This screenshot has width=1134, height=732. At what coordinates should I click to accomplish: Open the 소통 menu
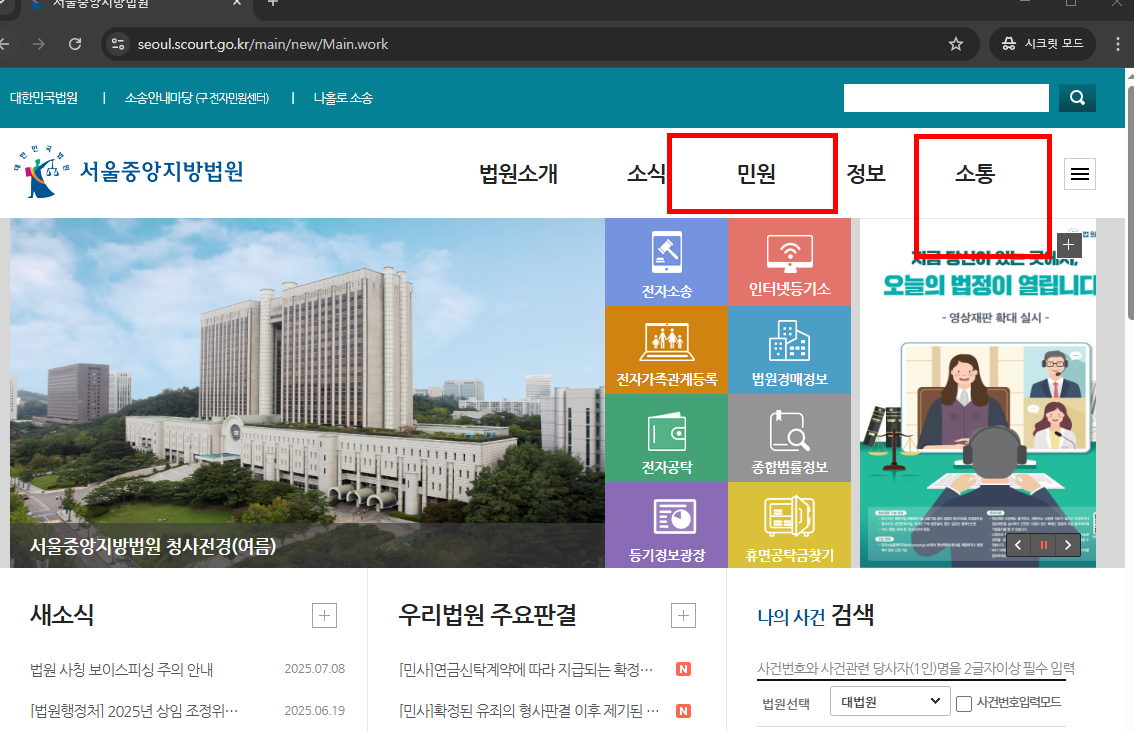pyautogui.click(x=982, y=173)
